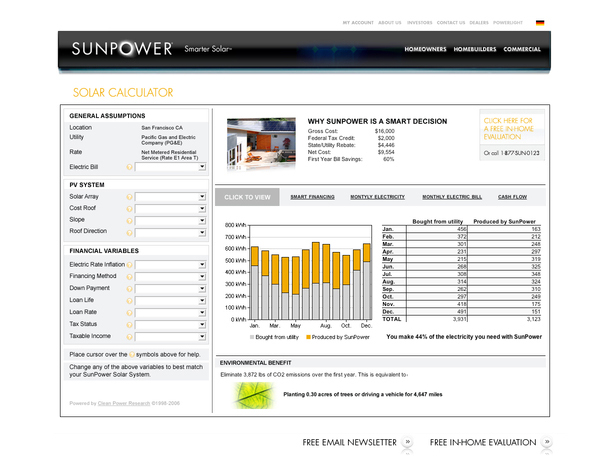The image size is (600, 471).
Task: Open the Homebuilders navigation menu
Action: [475, 49]
